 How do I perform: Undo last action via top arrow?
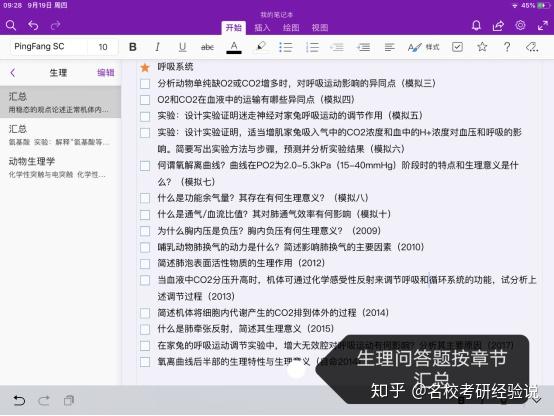pos(33,25)
